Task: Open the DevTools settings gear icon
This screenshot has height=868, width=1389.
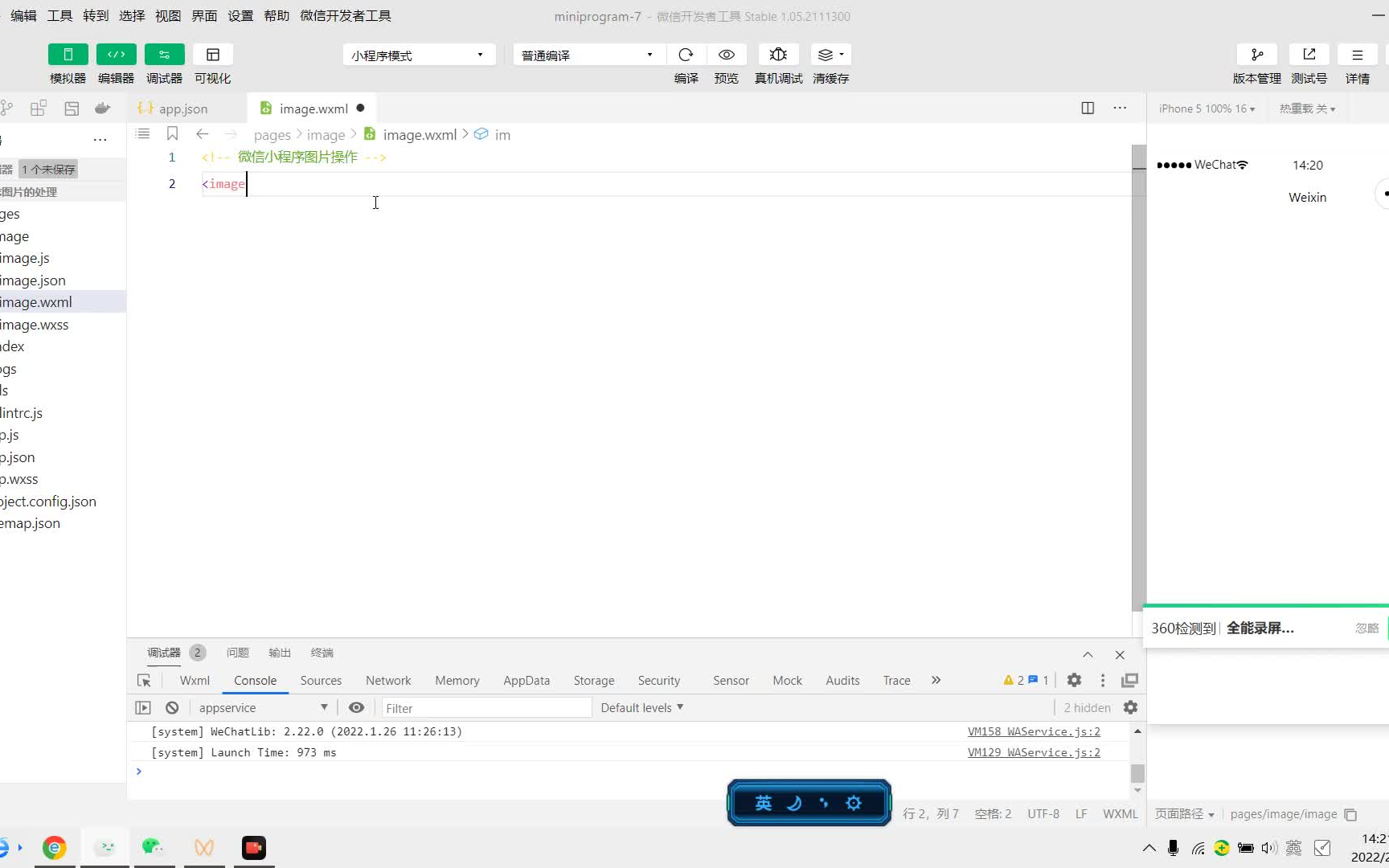Action: 1074,680
